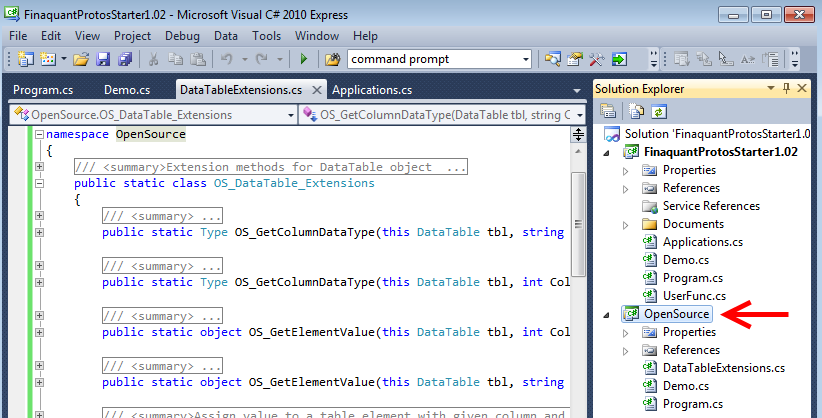Open the active files list dropdown arrow
822x418 pixels.
(577, 91)
